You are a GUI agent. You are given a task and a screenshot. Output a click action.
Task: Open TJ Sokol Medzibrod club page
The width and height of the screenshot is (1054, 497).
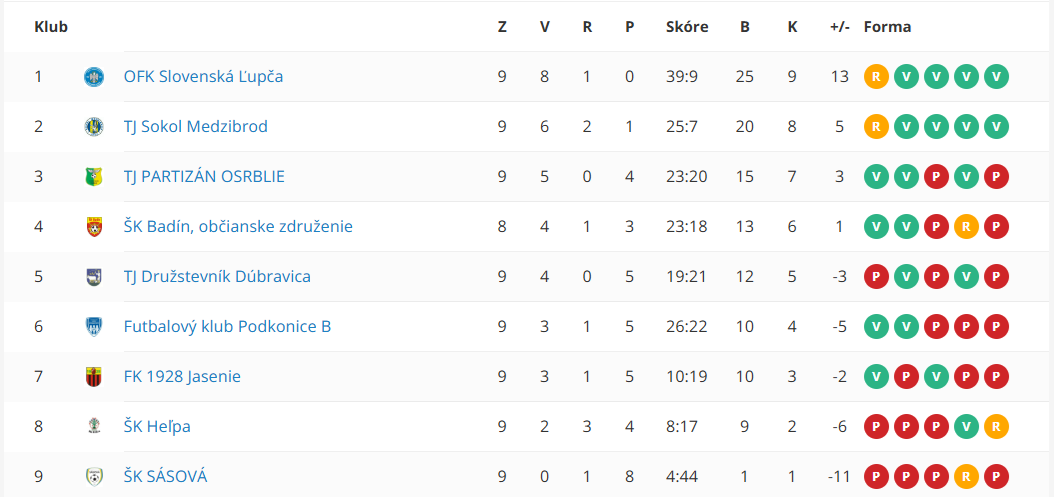coord(196,126)
